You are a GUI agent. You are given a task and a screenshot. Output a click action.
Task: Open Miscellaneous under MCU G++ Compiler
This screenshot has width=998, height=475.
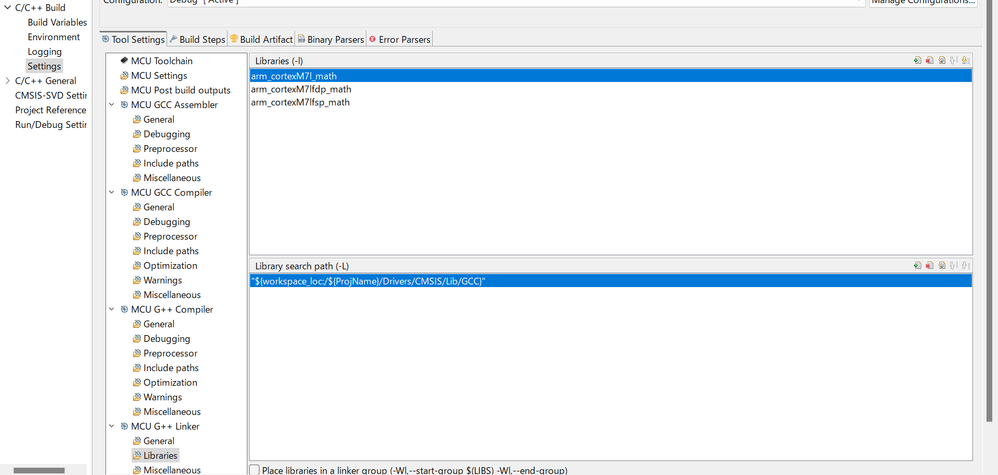(x=166, y=413)
